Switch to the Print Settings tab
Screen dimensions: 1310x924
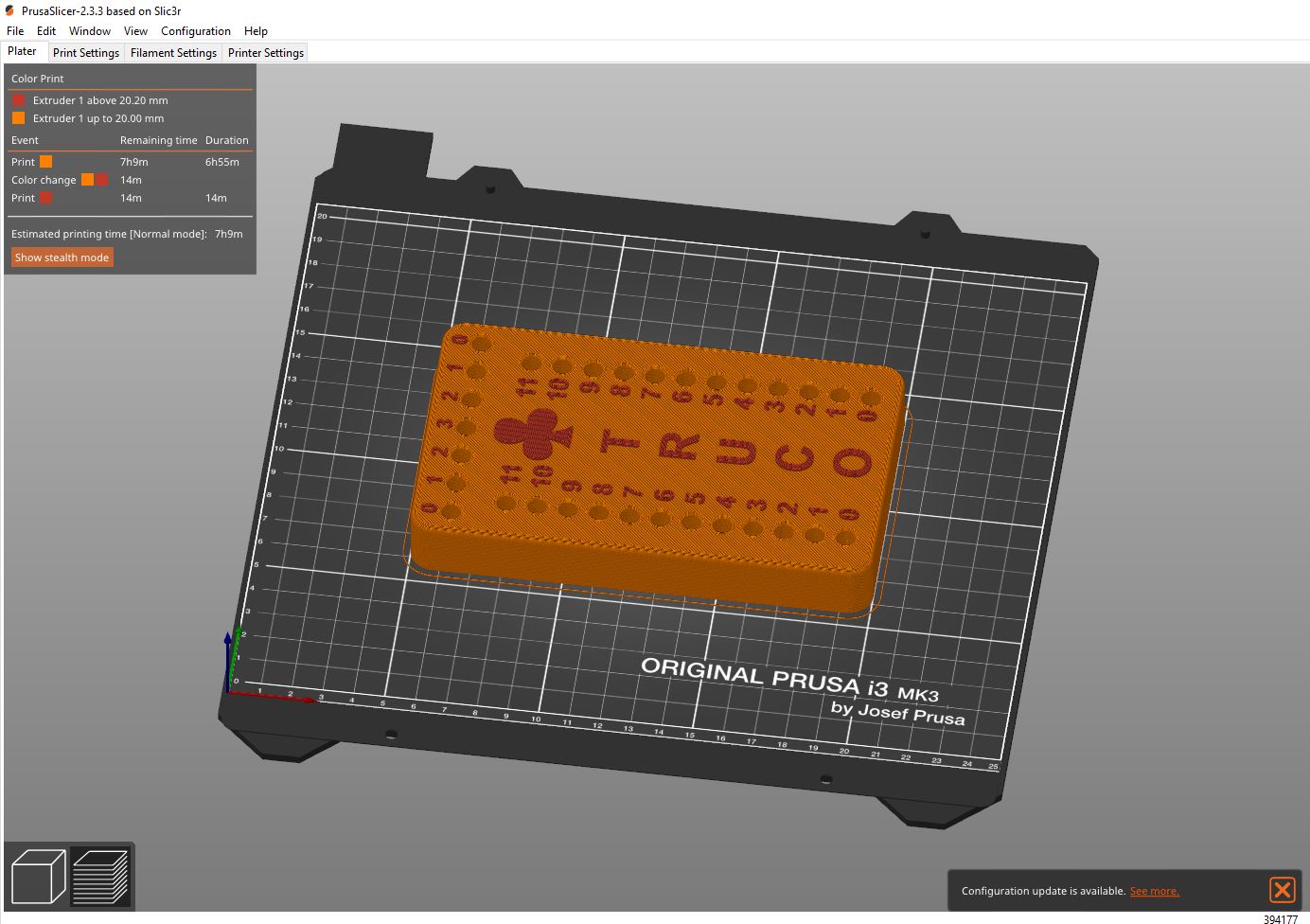(85, 52)
